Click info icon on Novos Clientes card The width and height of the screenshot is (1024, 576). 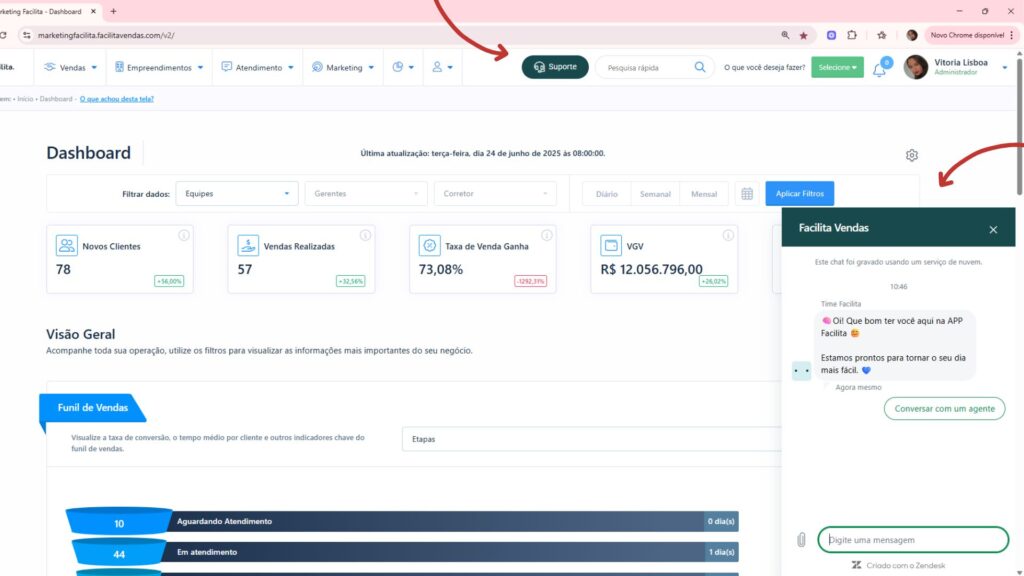coord(183,236)
